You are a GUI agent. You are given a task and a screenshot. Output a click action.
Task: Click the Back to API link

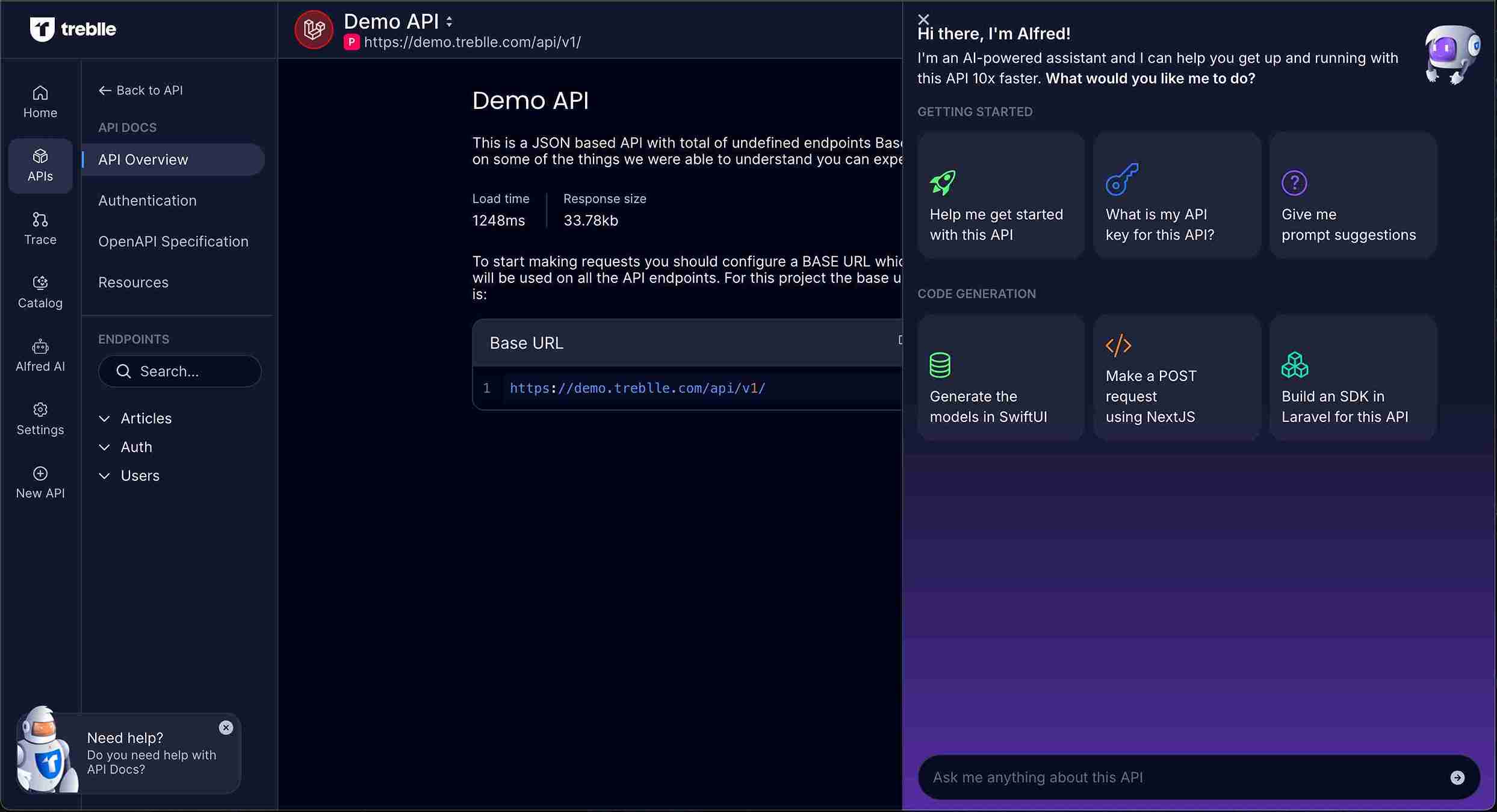pyautogui.click(x=140, y=90)
